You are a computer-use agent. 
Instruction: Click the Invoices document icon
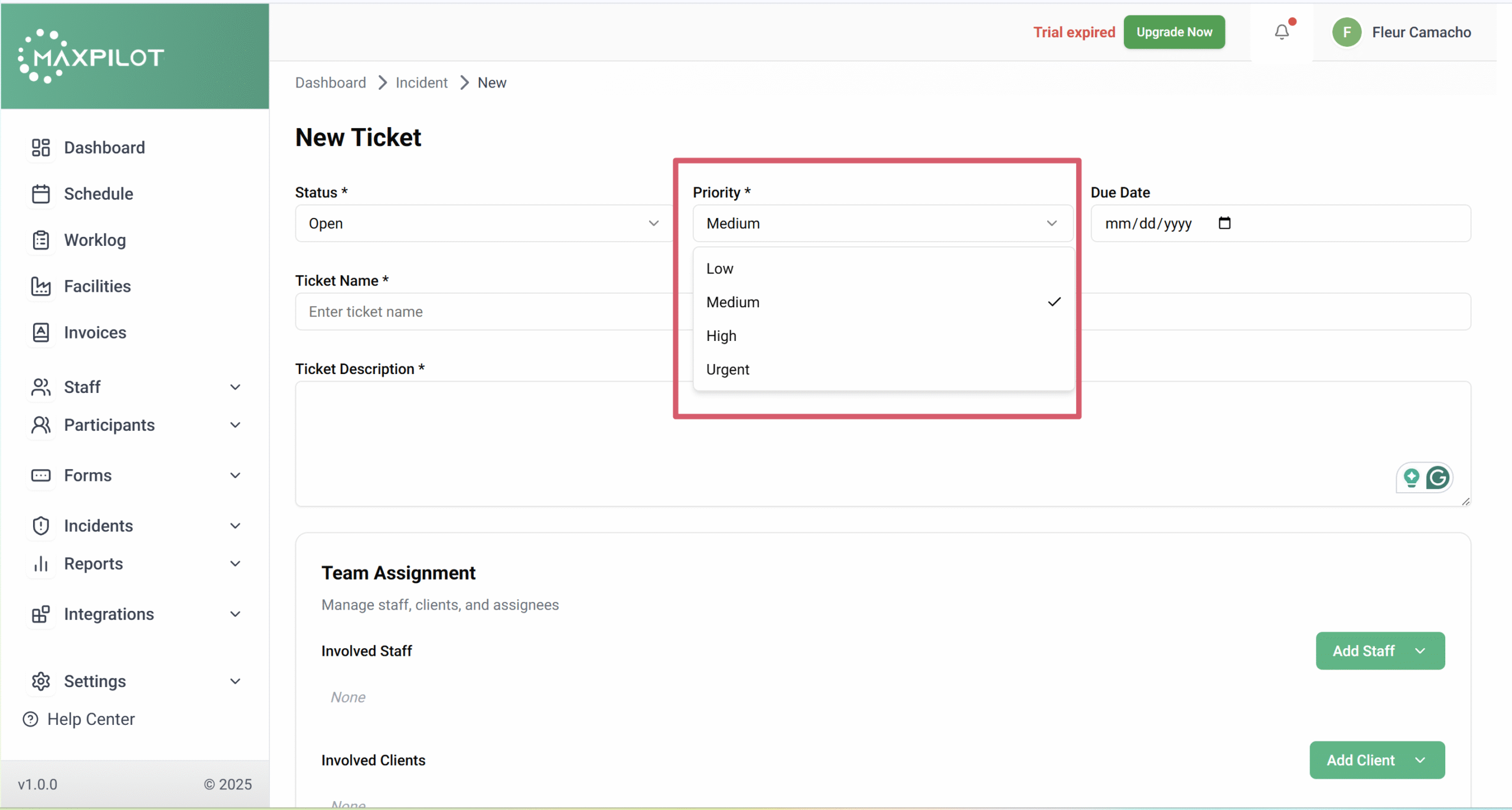41,333
